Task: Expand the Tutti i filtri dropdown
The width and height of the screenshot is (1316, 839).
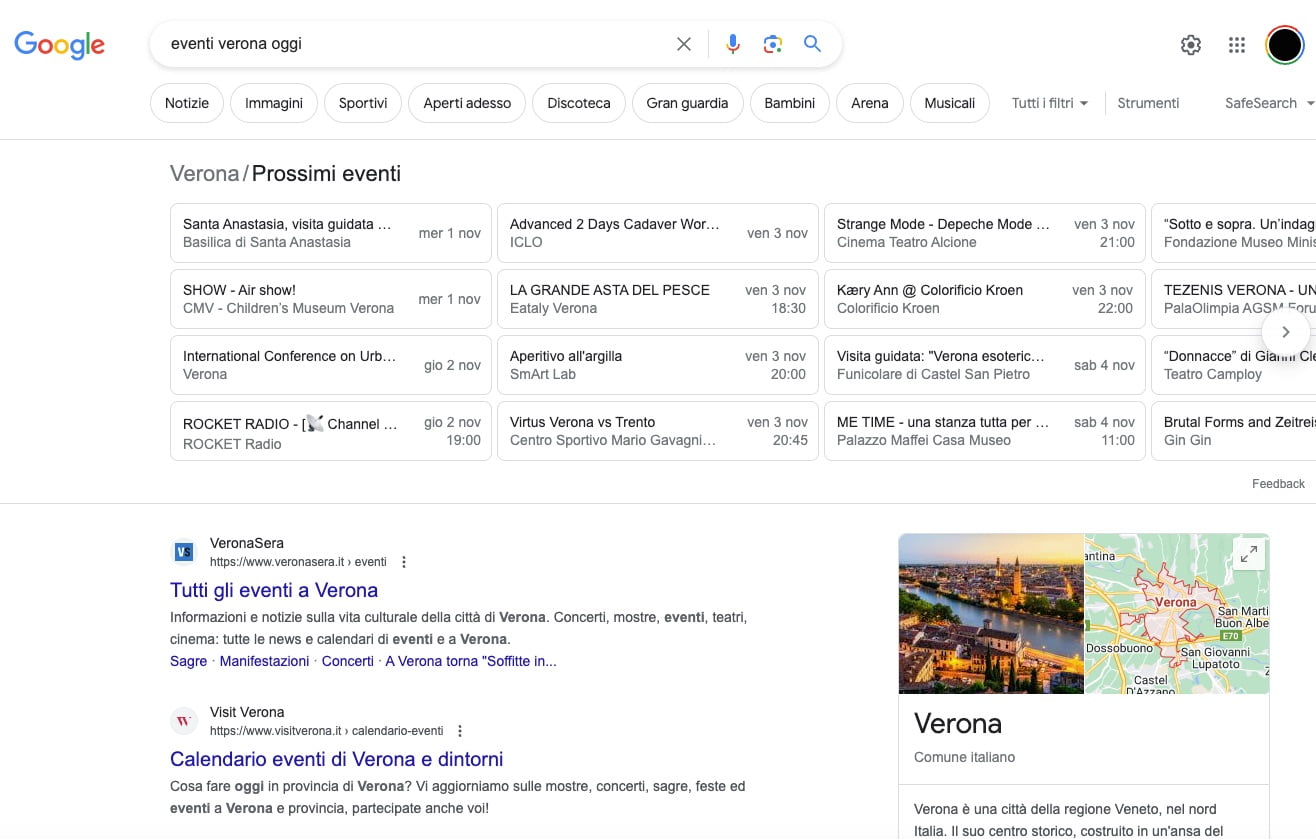Action: [x=1050, y=103]
